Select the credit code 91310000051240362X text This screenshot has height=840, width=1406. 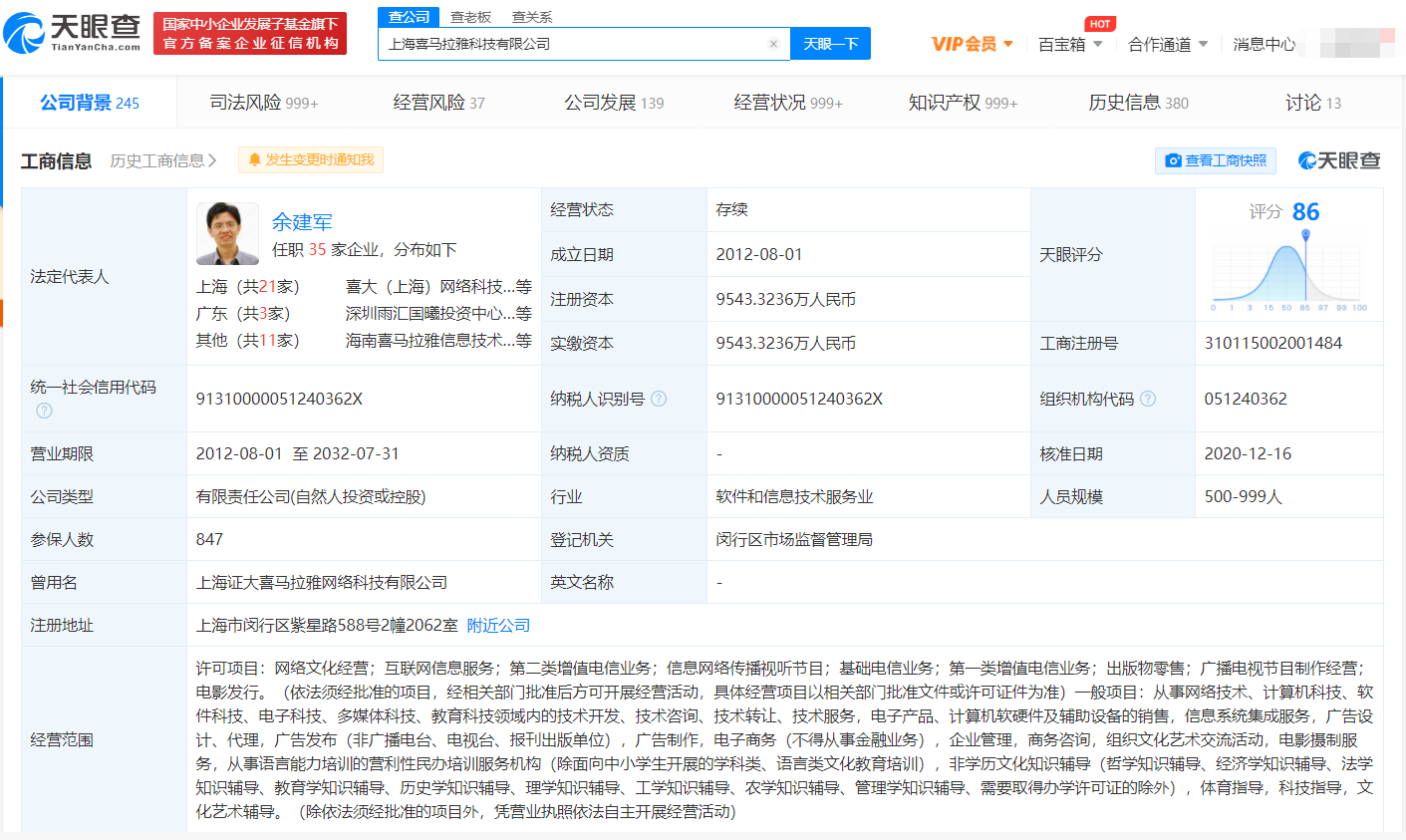tap(279, 399)
